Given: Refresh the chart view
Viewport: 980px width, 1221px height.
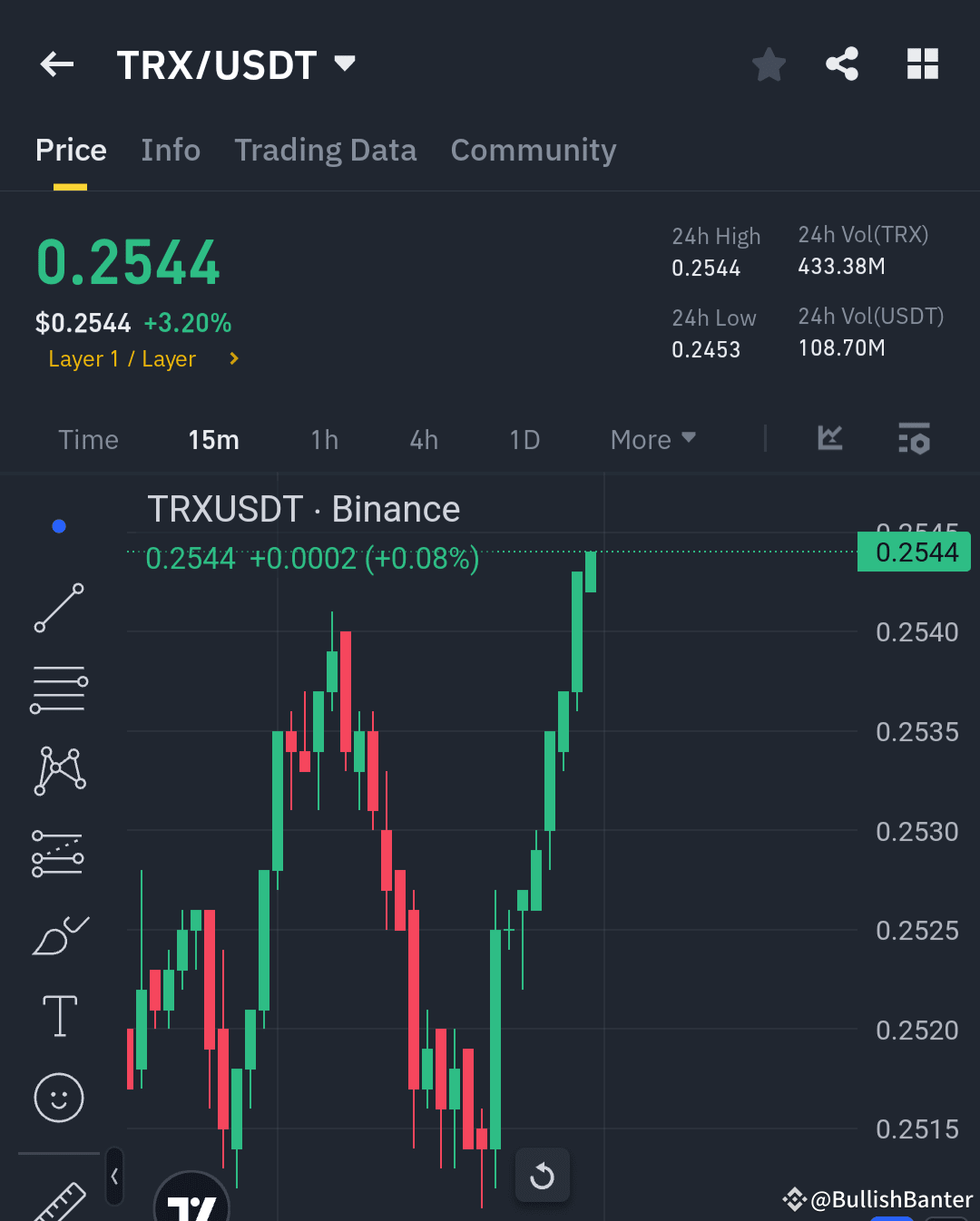Looking at the screenshot, I should [542, 1175].
